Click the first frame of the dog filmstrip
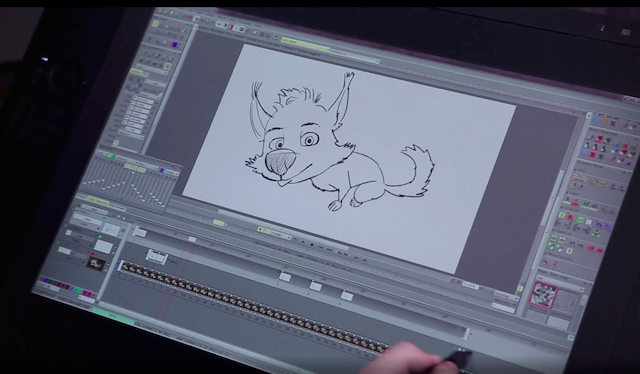Viewport: 640px width, 374px height. tap(125, 267)
